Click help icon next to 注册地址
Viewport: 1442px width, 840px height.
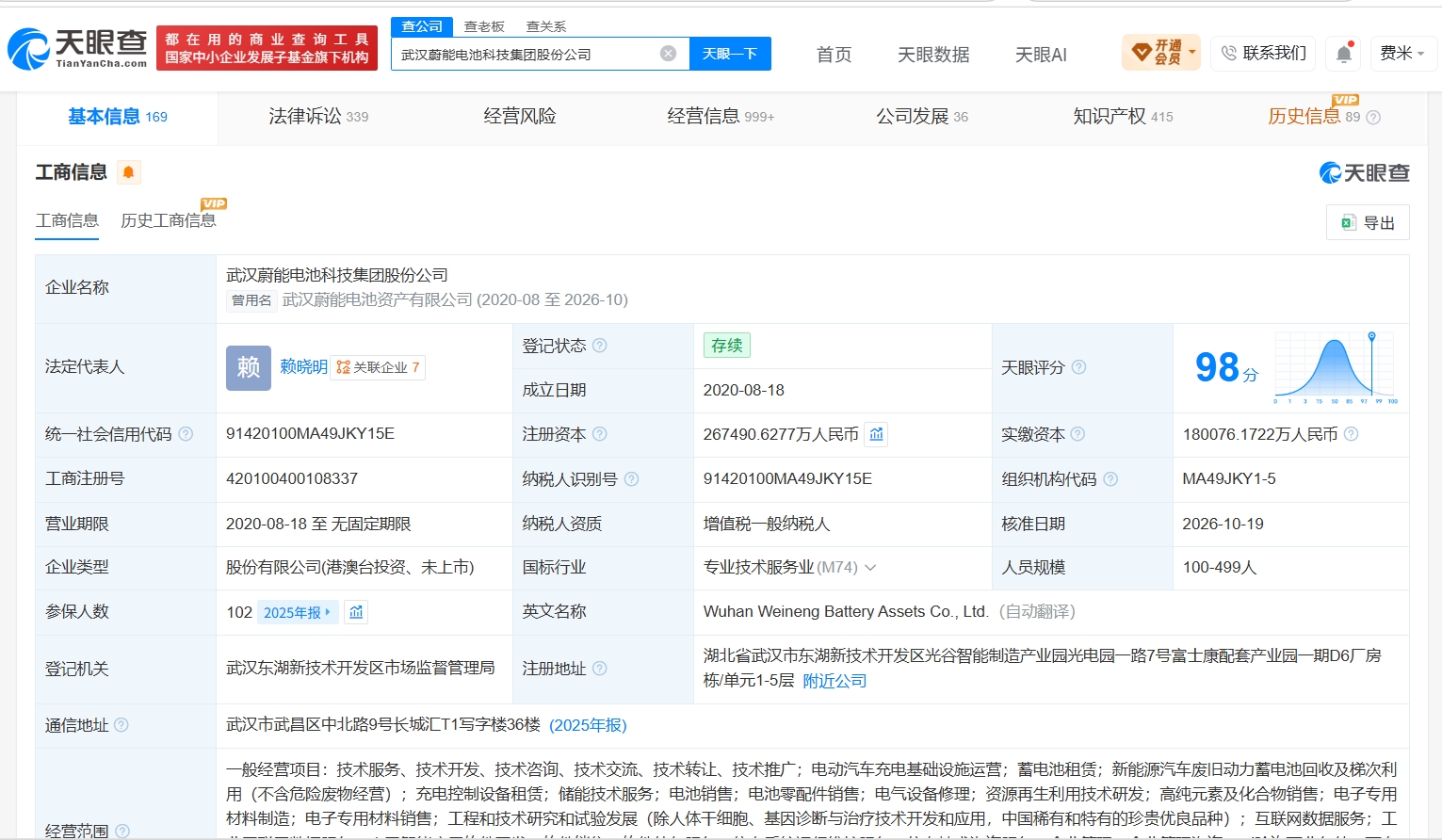[x=600, y=669]
